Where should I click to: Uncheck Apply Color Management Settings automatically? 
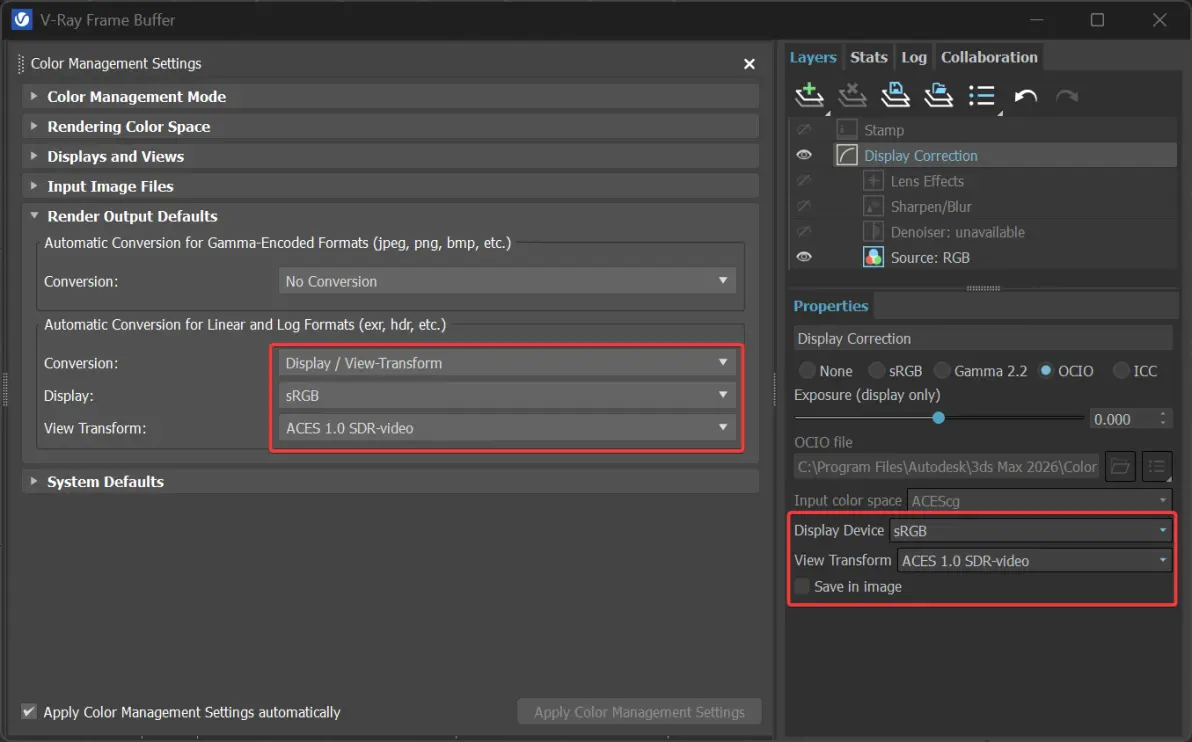pyautogui.click(x=29, y=712)
